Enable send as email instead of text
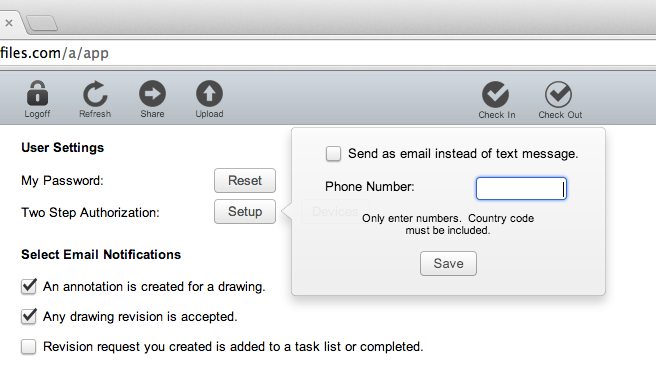The image size is (656, 366). (333, 154)
